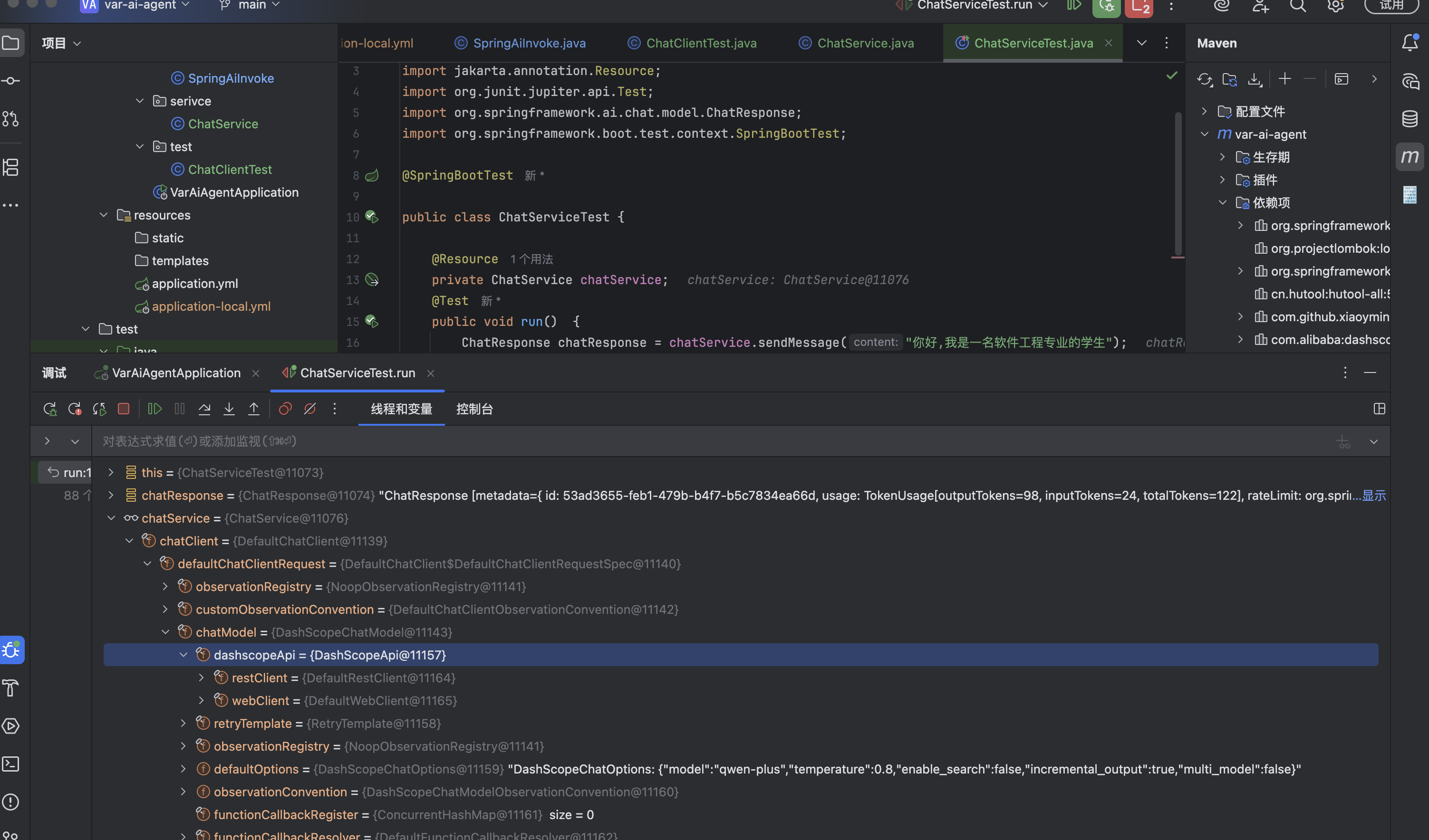The width and height of the screenshot is (1429, 840).
Task: Switch to 控制台 console tab
Action: tap(474, 409)
